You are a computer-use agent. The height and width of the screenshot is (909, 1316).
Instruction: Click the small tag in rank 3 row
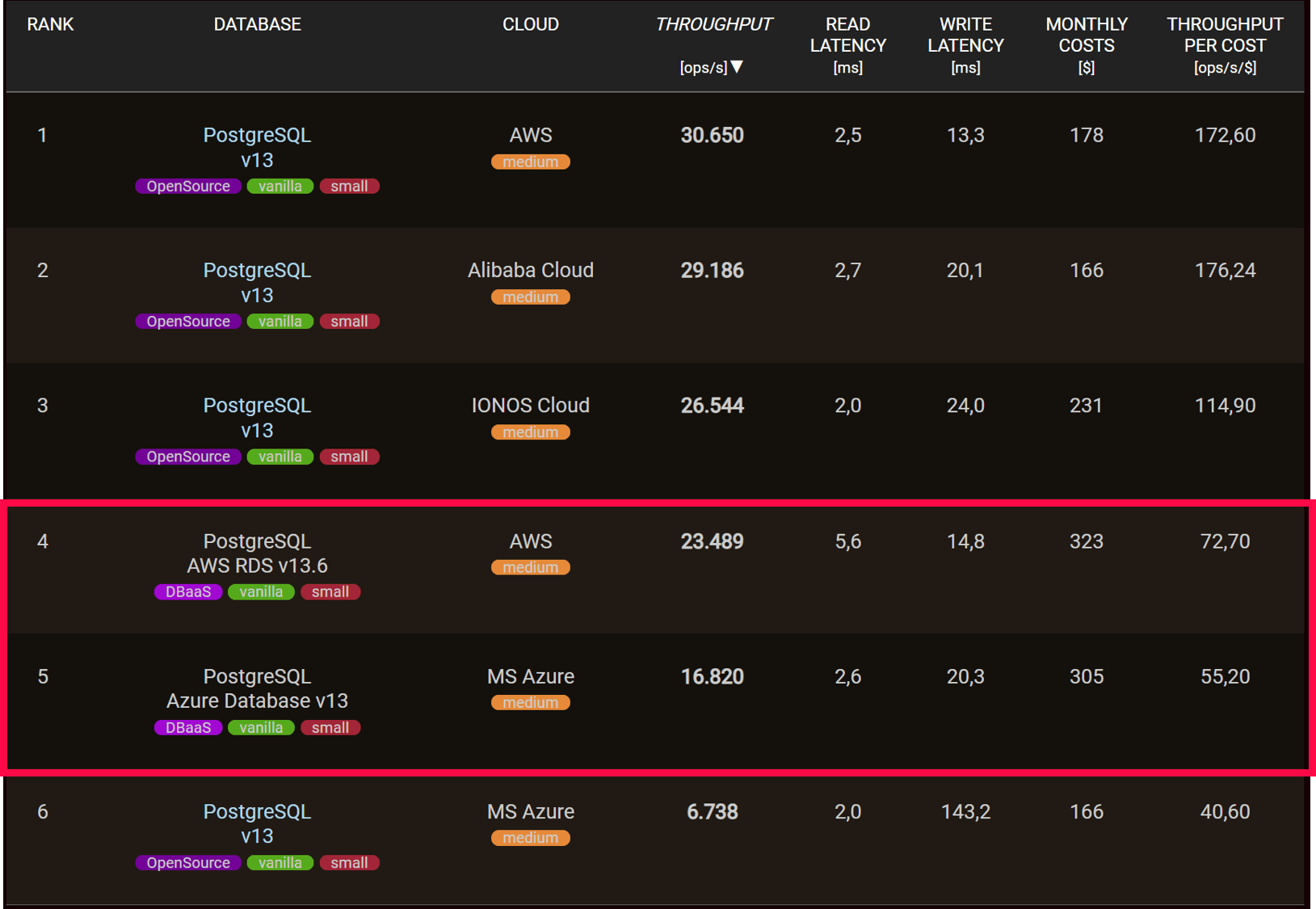tap(349, 457)
